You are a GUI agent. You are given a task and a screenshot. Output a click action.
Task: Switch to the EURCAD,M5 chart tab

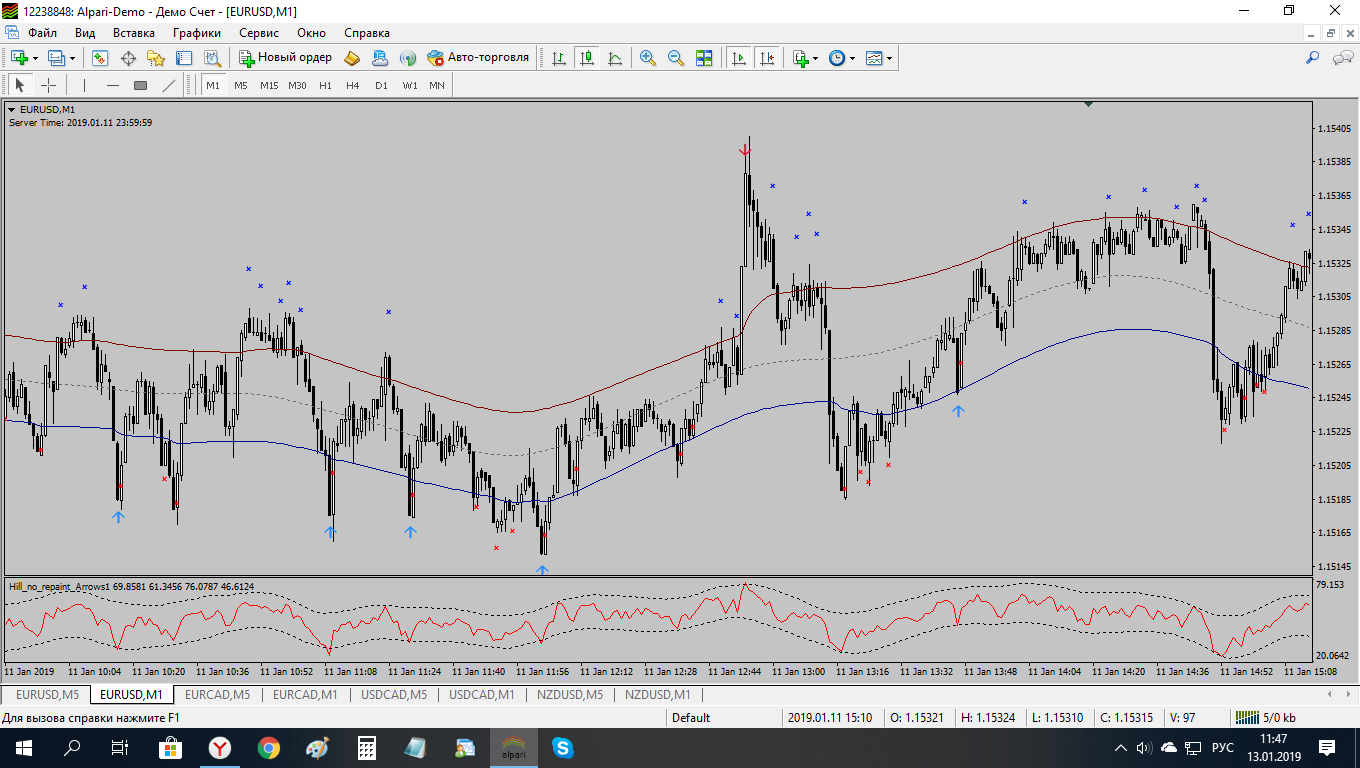(x=217, y=694)
